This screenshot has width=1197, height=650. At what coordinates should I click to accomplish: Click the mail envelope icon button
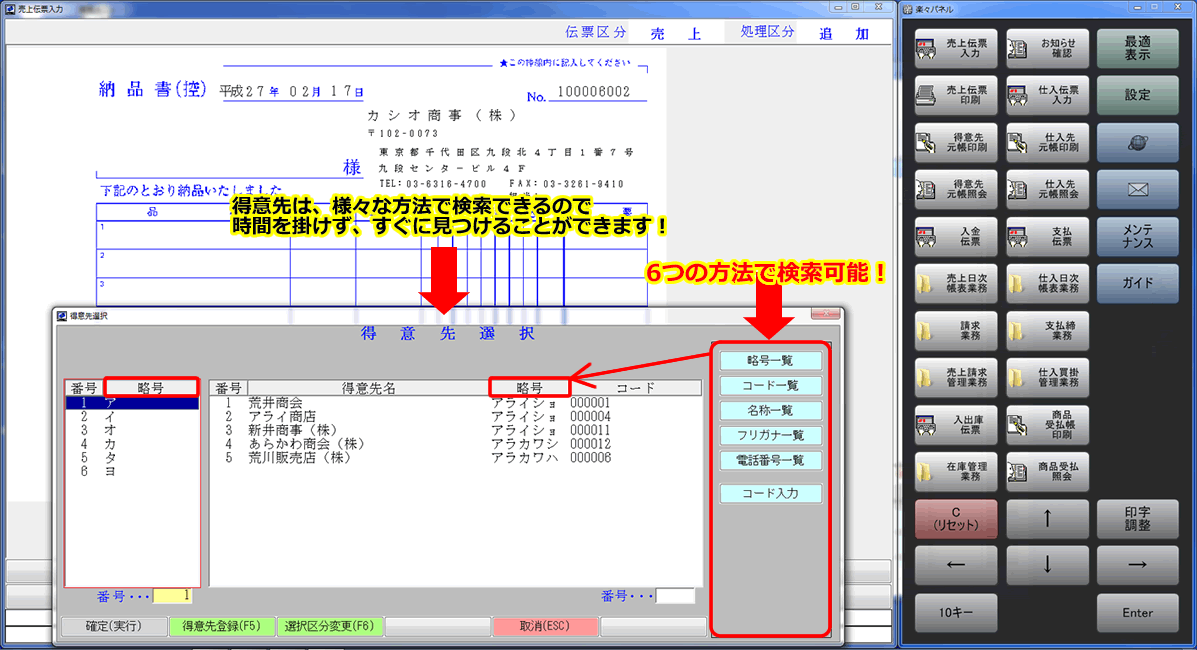1137,190
